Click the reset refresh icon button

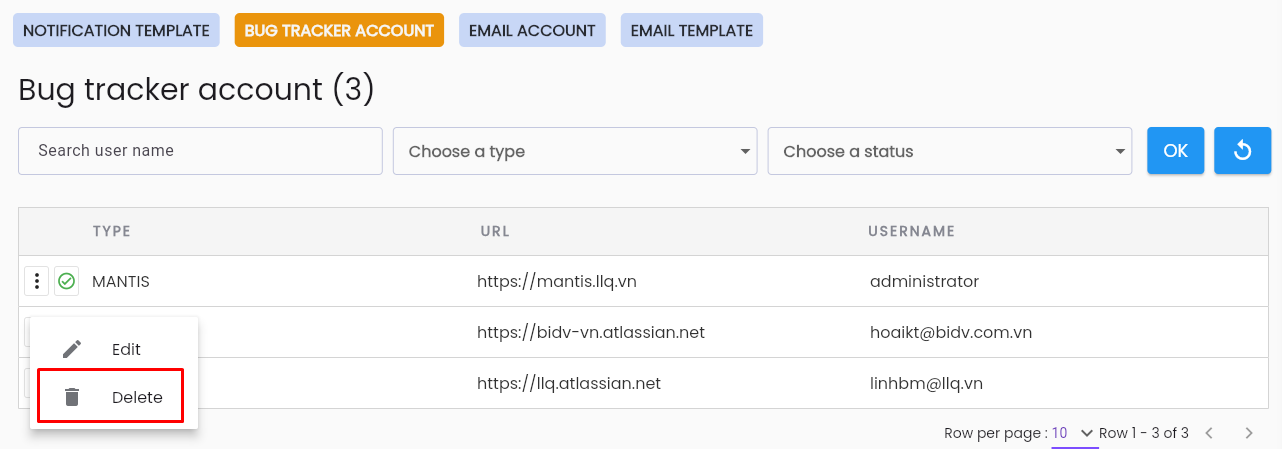[x=1242, y=151]
